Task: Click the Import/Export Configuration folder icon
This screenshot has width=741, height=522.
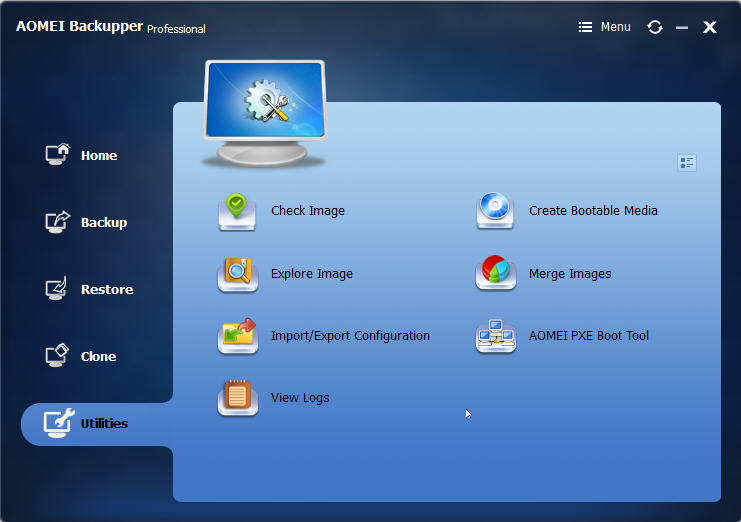Action: point(237,336)
